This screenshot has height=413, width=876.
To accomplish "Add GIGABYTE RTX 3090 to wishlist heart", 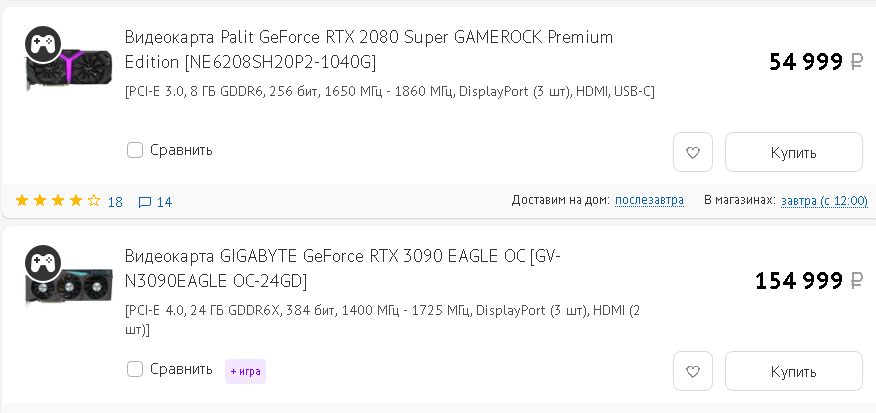I will click(693, 371).
